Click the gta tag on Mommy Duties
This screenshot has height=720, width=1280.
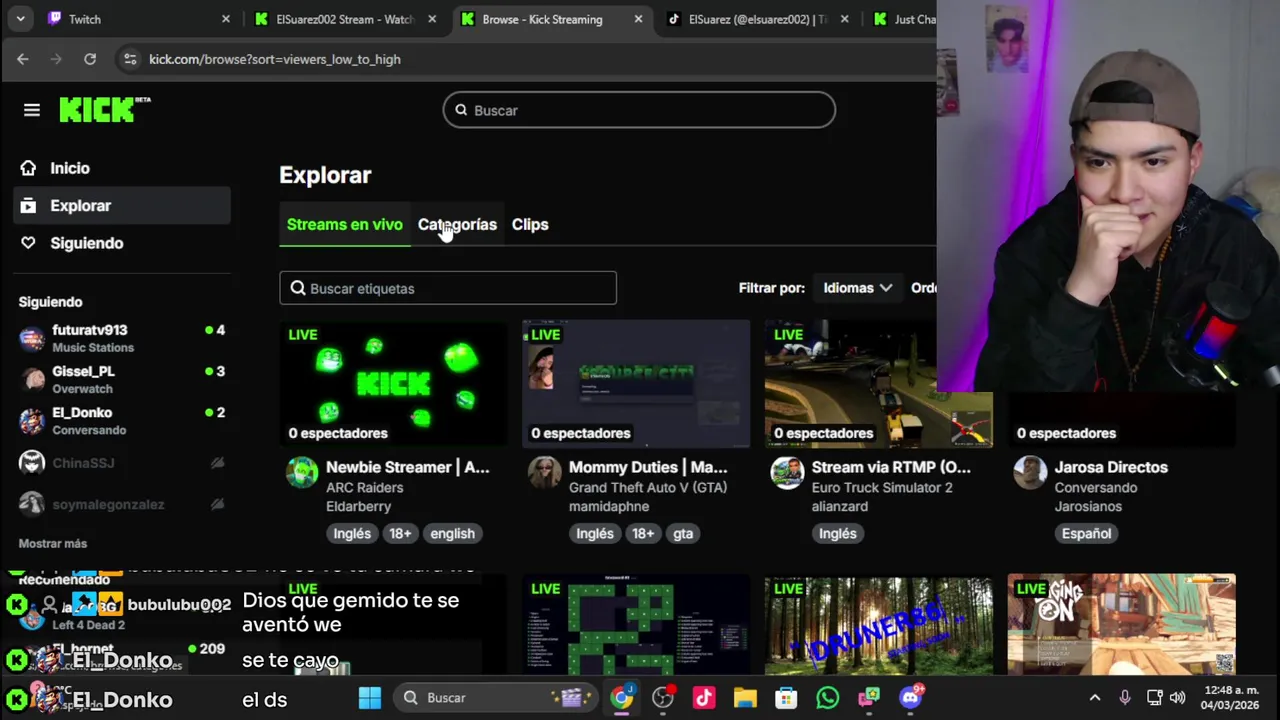(x=683, y=533)
